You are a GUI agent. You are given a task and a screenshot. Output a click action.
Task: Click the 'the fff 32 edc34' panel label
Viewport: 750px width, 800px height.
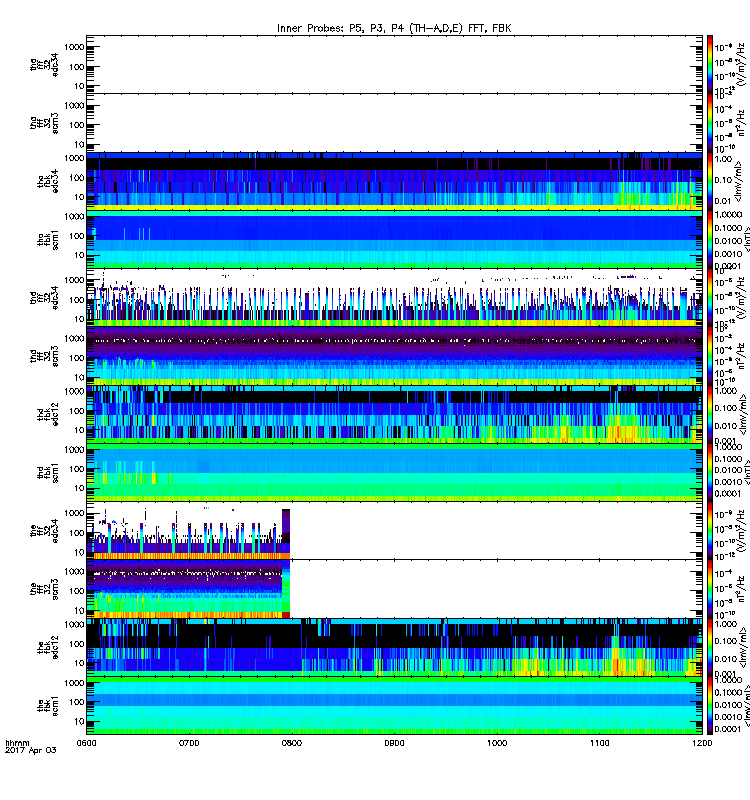coord(44,531)
